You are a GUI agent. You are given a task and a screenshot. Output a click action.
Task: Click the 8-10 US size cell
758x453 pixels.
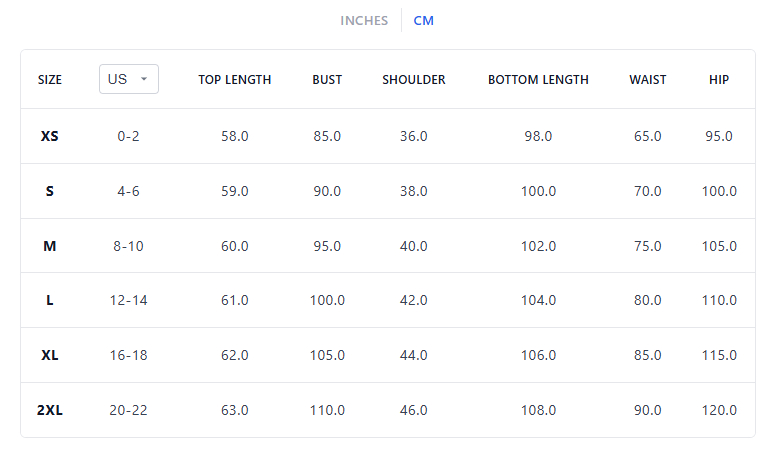pyautogui.click(x=128, y=246)
